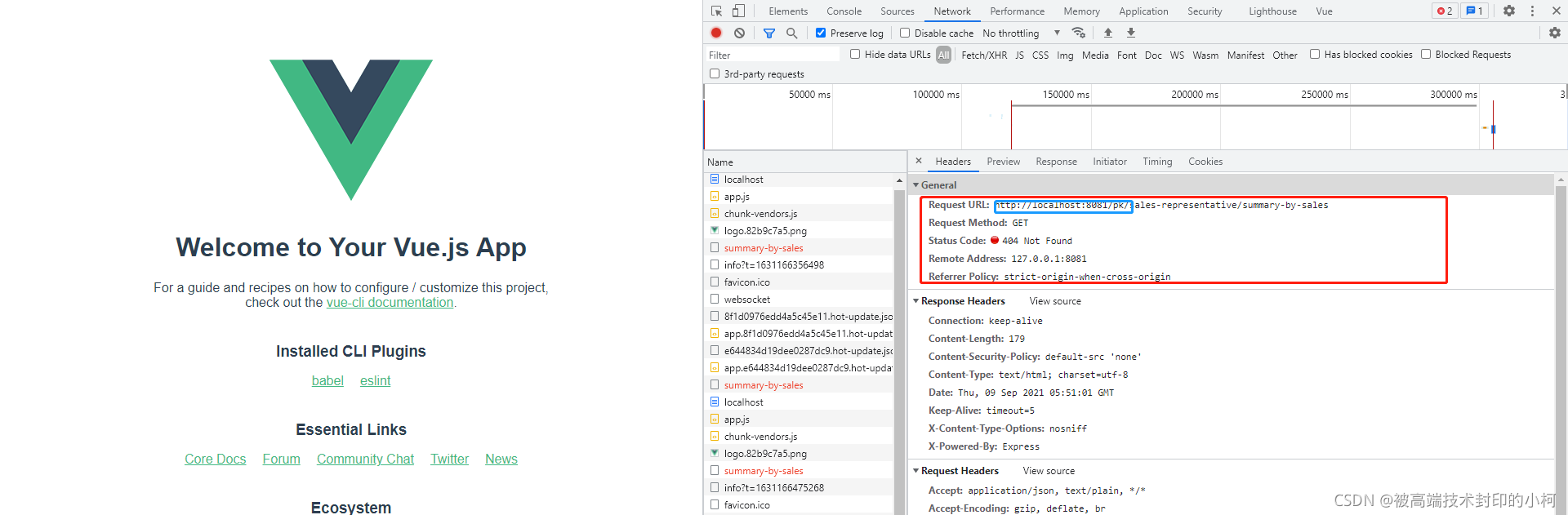Open the babel plugin link
1568x515 pixels.
tap(327, 380)
